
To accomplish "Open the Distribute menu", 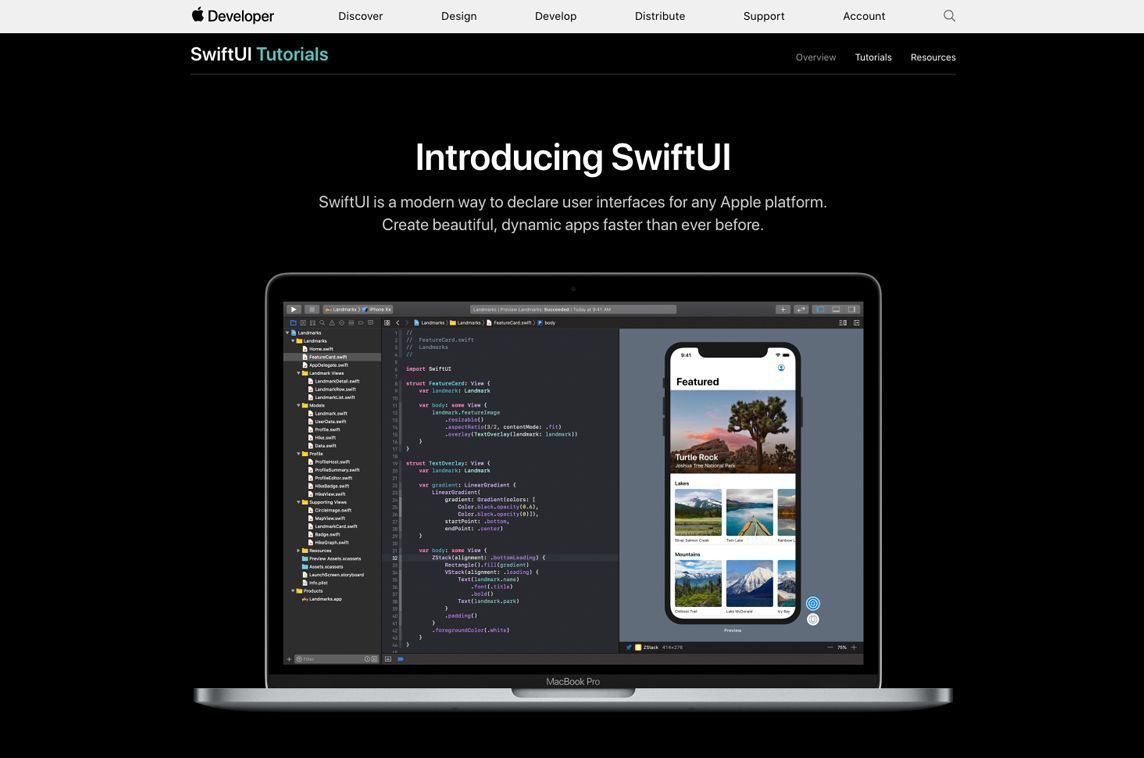I will tap(660, 16).
